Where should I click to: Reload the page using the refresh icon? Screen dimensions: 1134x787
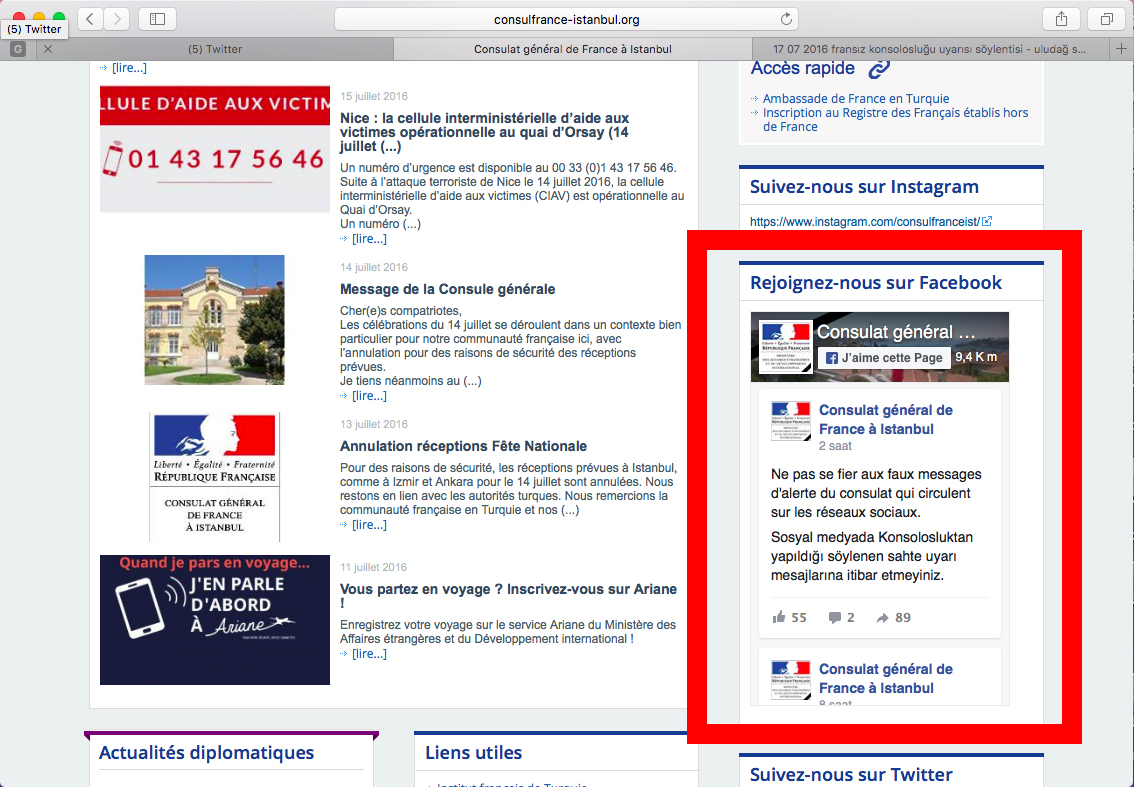click(x=786, y=20)
